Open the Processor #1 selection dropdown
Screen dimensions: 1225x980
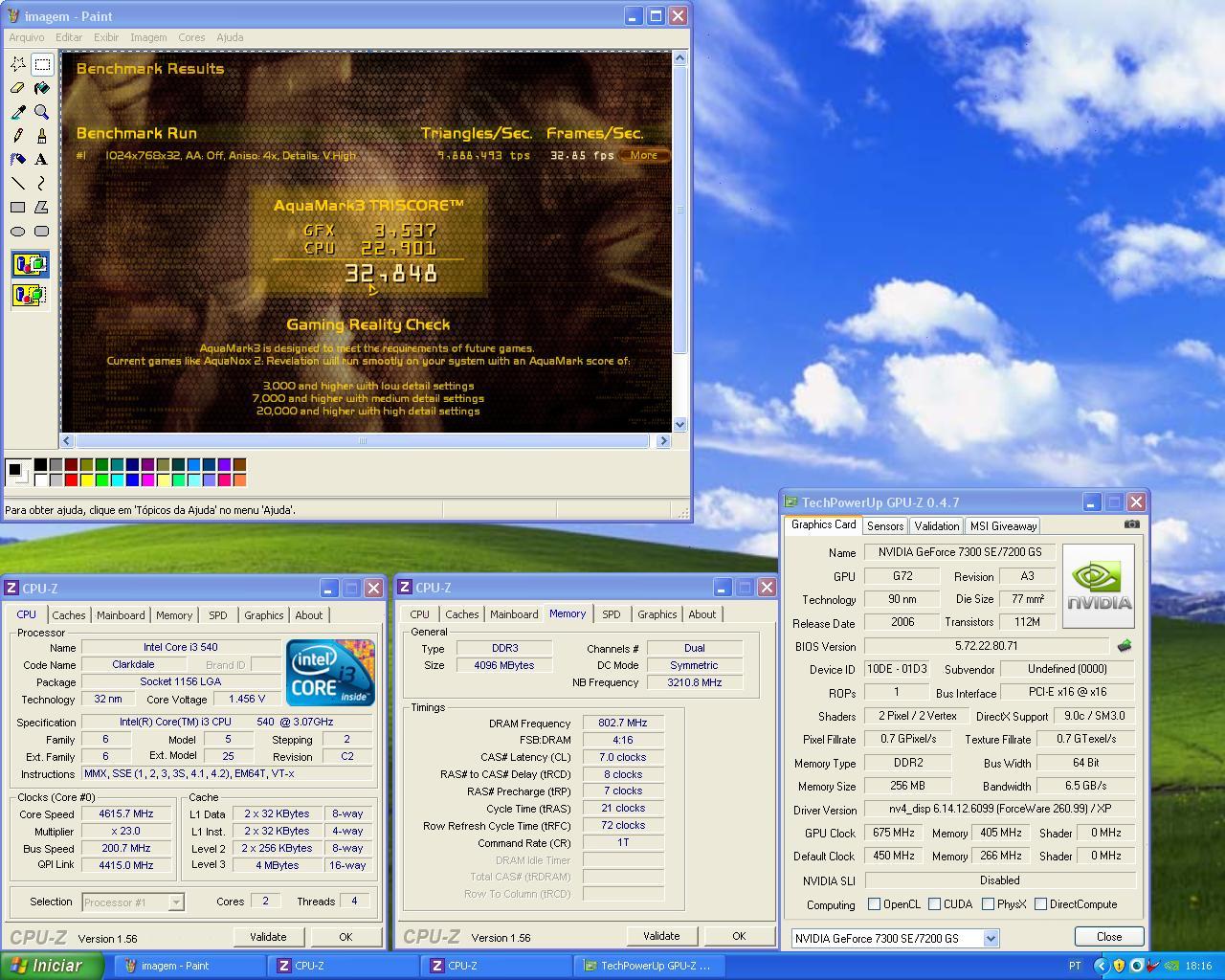(175, 902)
